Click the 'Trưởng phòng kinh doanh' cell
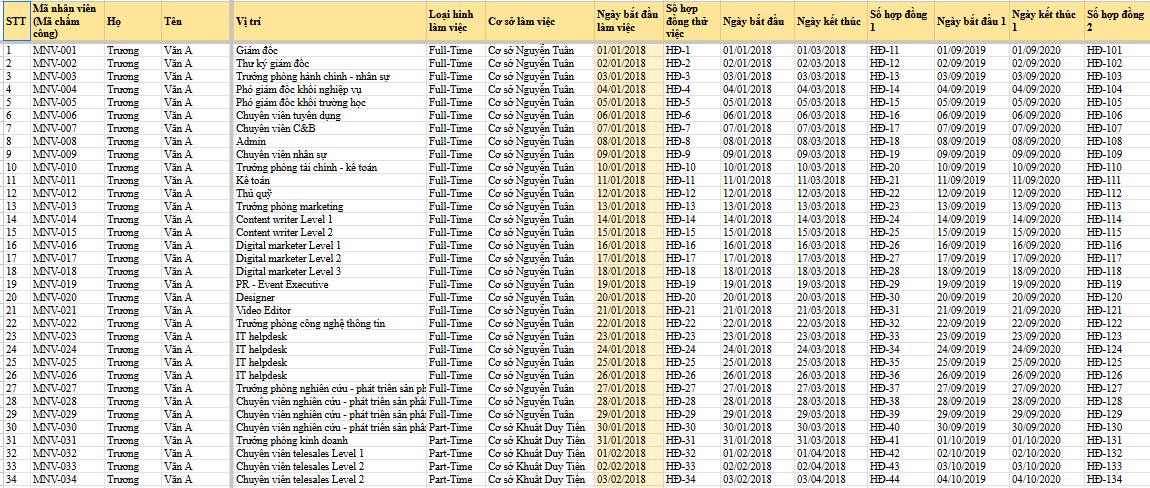1150x488 pixels. (330, 440)
